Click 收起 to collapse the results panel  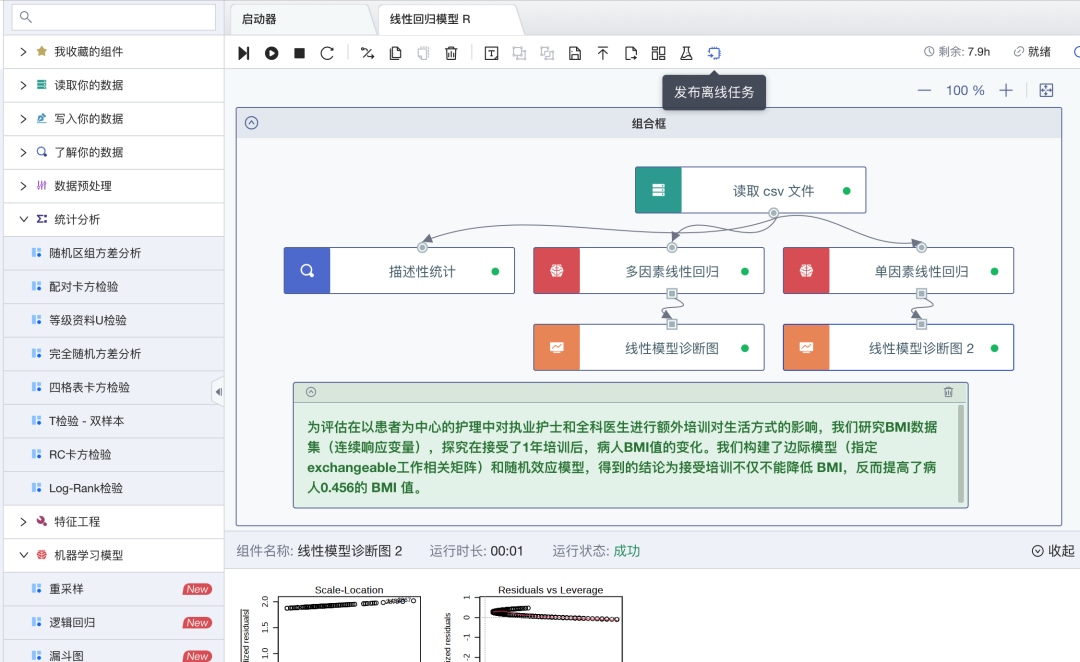point(1051,549)
